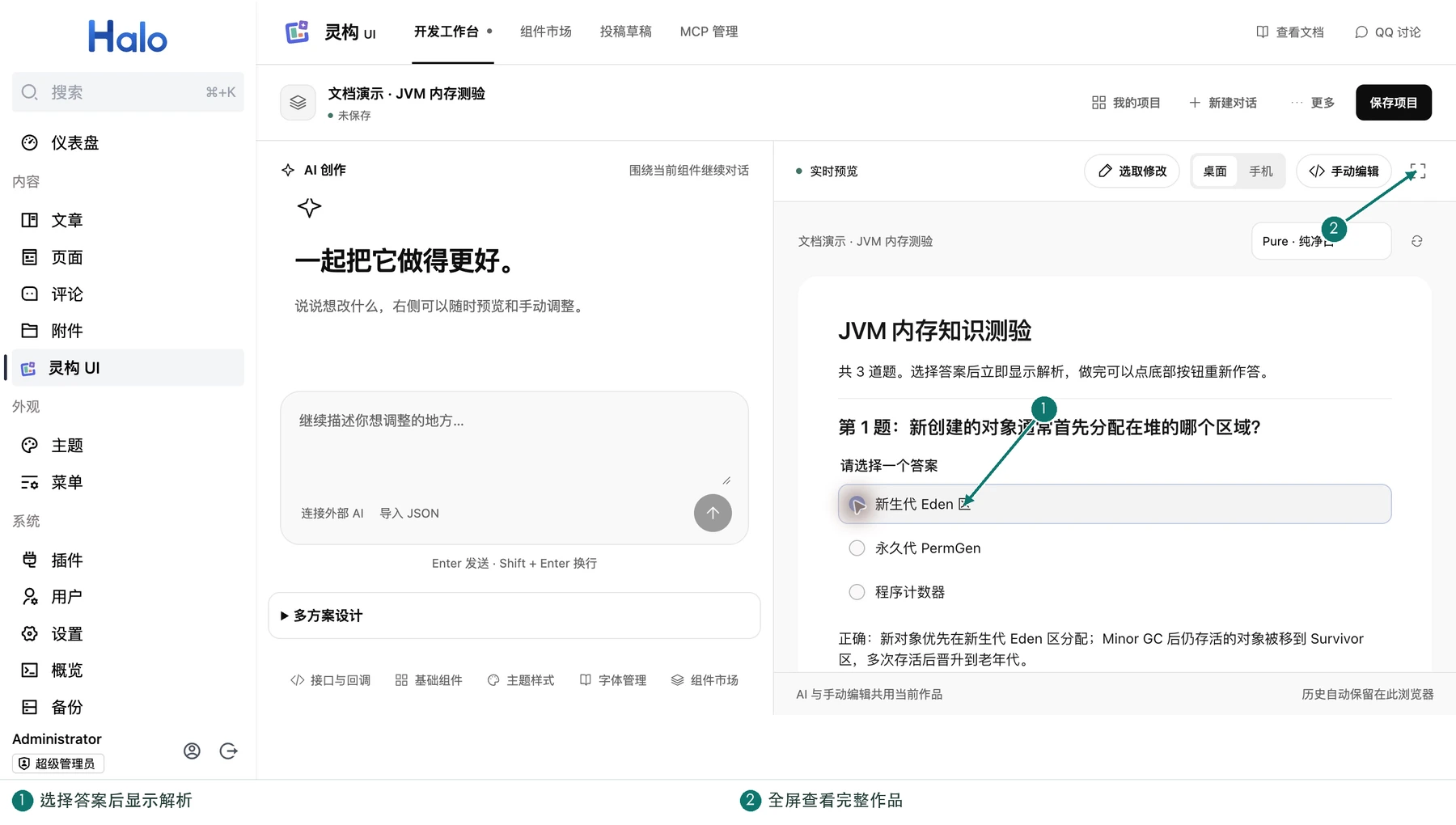1456x825 pixels.
Task: Switch to the 投稿草稿 tab
Action: pyautogui.click(x=626, y=32)
